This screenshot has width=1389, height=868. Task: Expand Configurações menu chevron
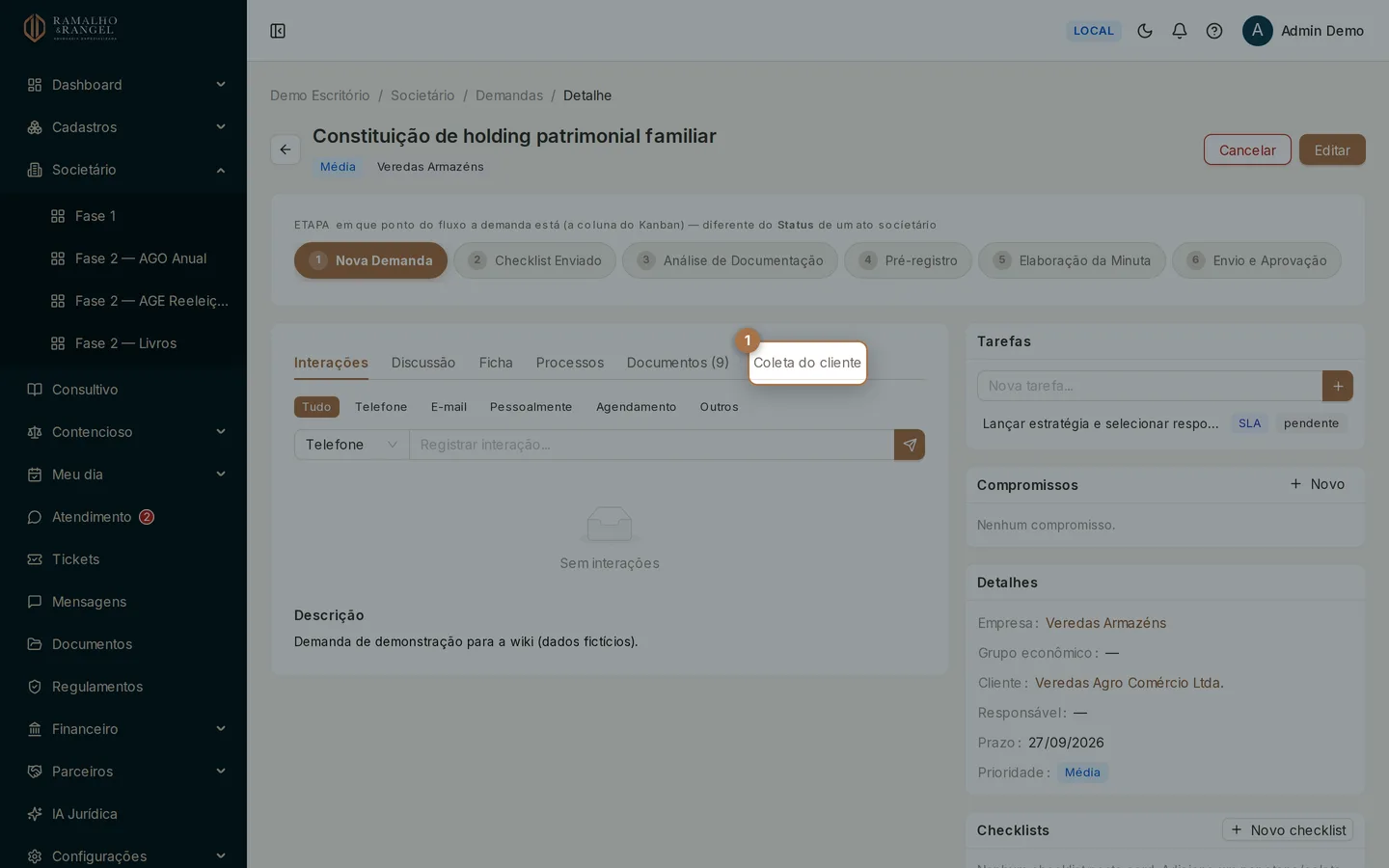[x=221, y=856]
